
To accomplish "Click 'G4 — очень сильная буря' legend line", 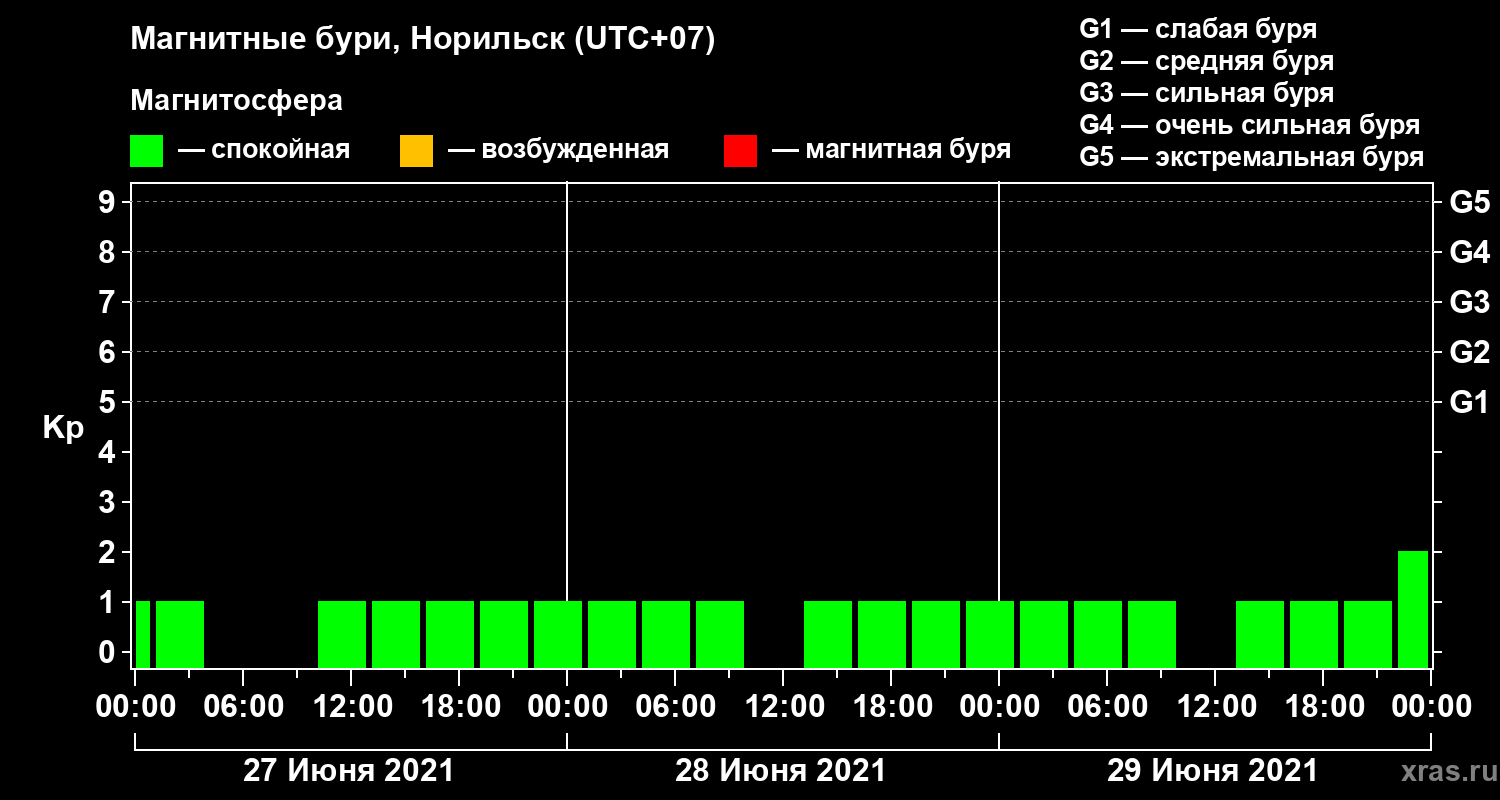I will (x=1250, y=125).
